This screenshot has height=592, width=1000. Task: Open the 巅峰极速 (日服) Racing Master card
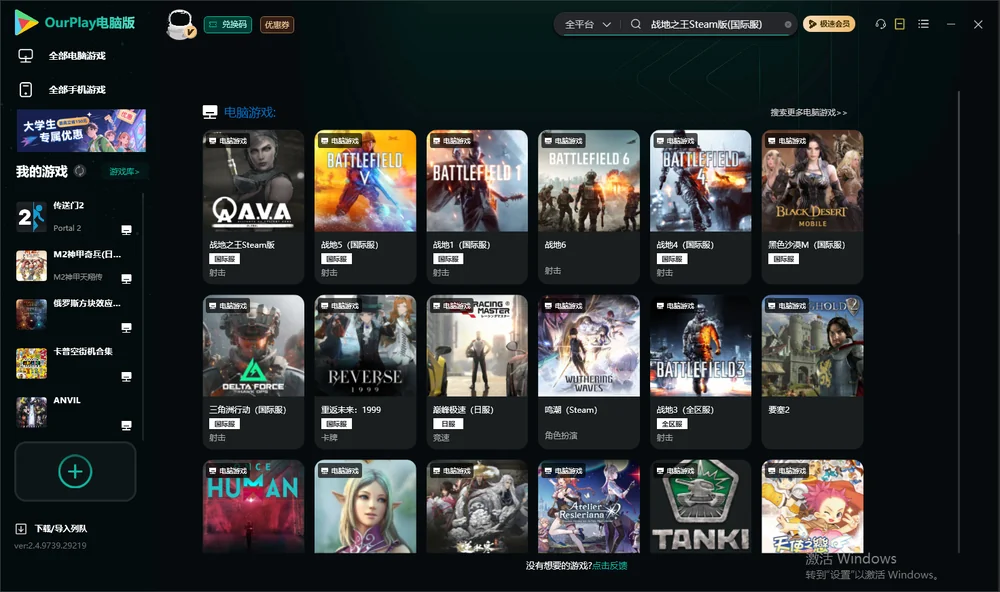point(477,372)
